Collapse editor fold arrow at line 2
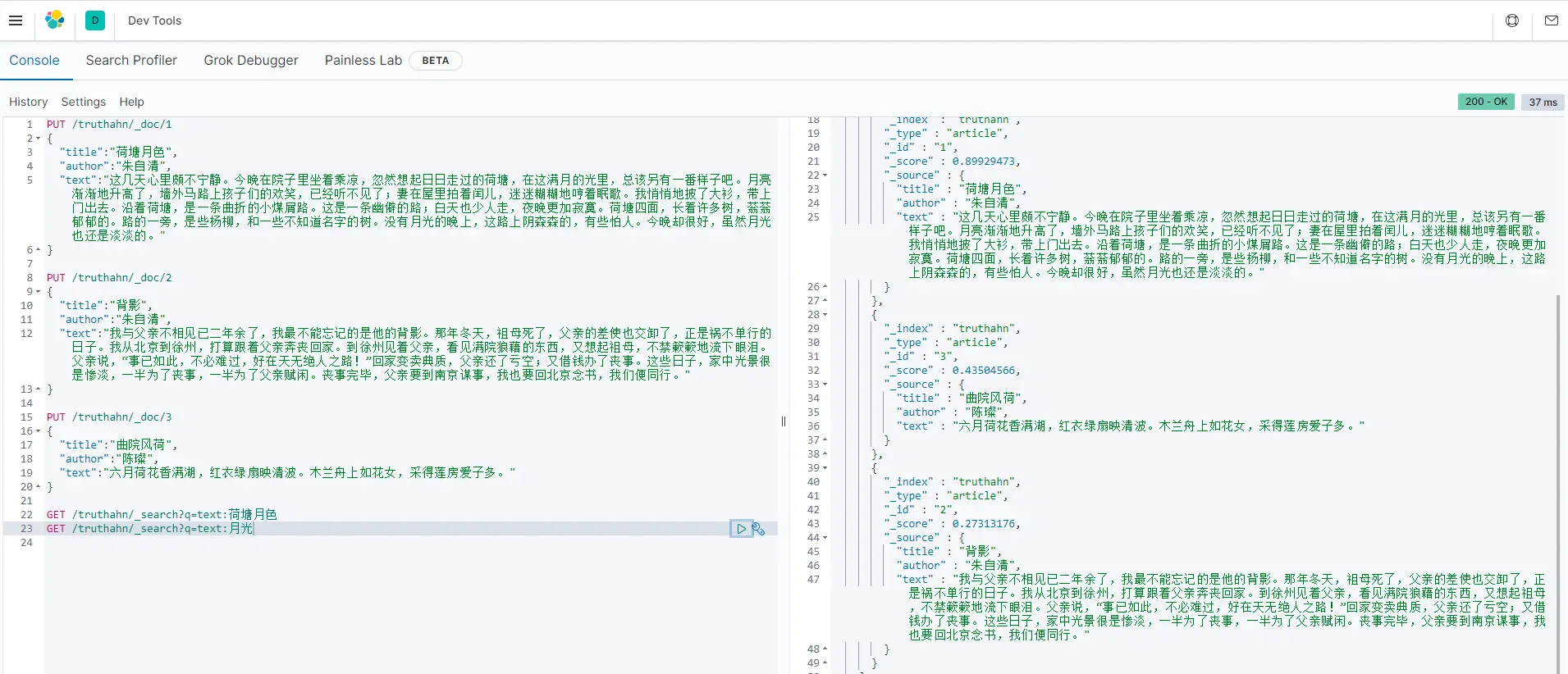 (x=39, y=139)
